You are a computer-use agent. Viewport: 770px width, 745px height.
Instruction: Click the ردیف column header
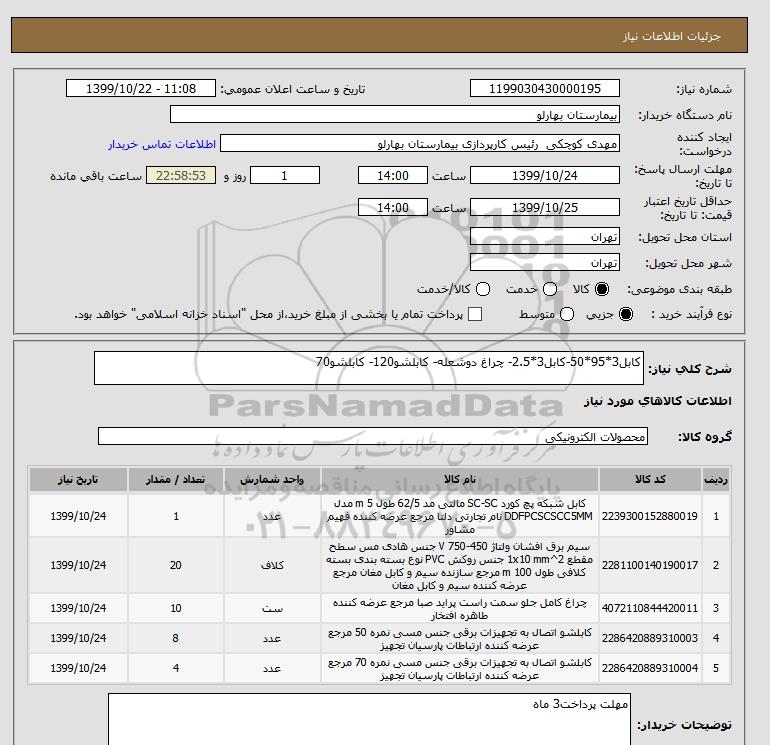pos(716,479)
